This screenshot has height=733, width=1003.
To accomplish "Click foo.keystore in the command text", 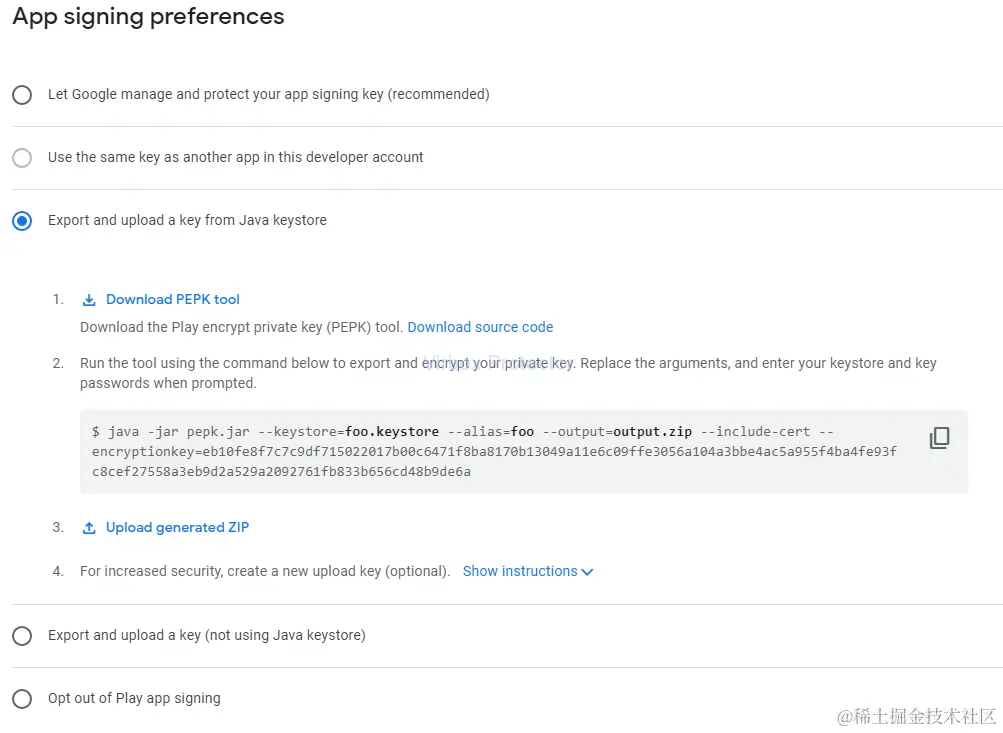I will [391, 431].
